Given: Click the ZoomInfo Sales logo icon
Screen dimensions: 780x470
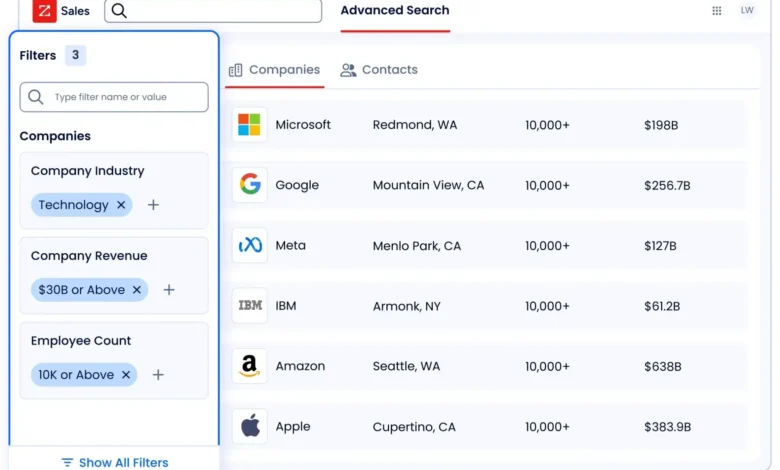Looking at the screenshot, I should tap(44, 11).
